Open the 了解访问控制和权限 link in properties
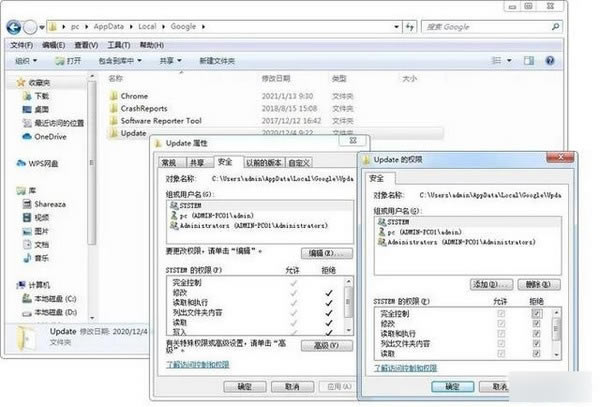600x407 pixels. (198, 364)
